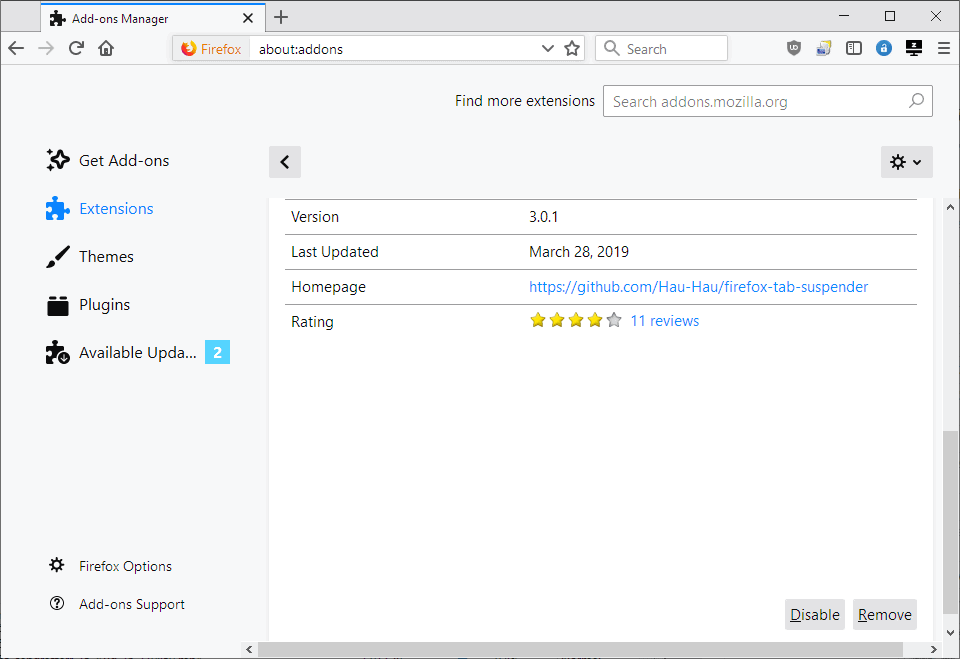Open a new tab with the plus button
This screenshot has height=659, width=960.
[281, 17]
